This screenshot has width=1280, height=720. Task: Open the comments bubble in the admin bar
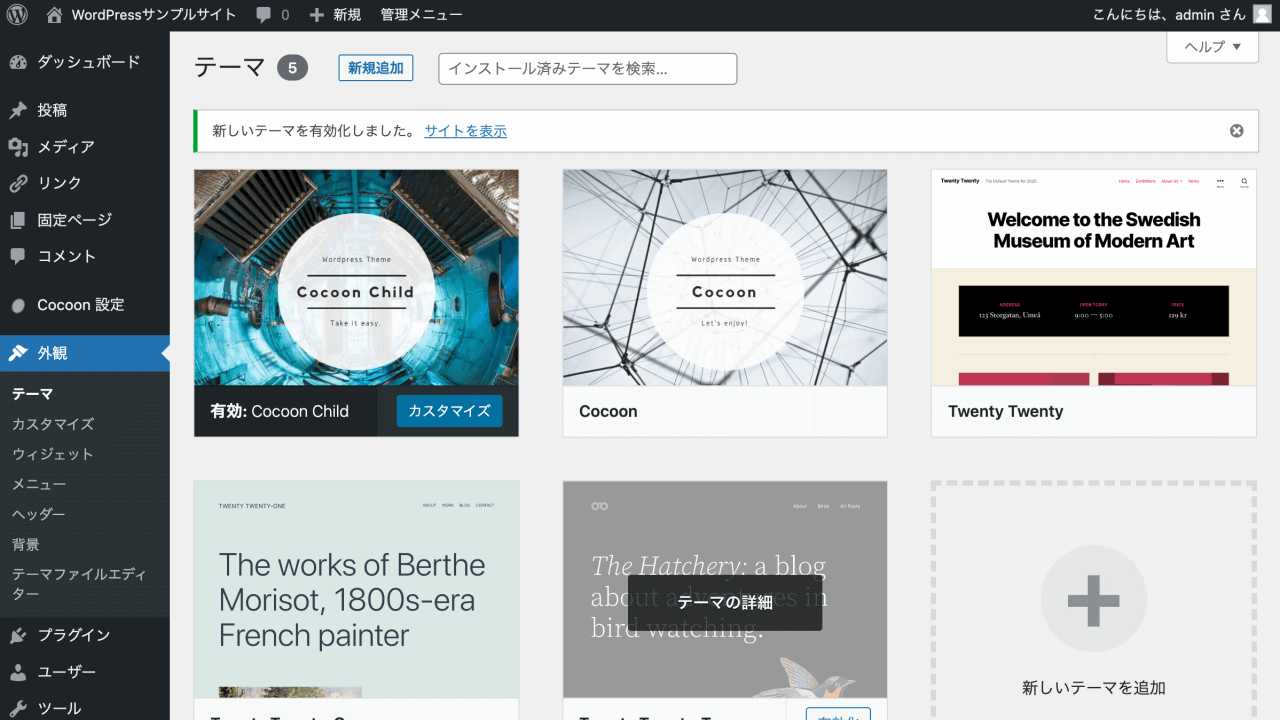tap(263, 15)
